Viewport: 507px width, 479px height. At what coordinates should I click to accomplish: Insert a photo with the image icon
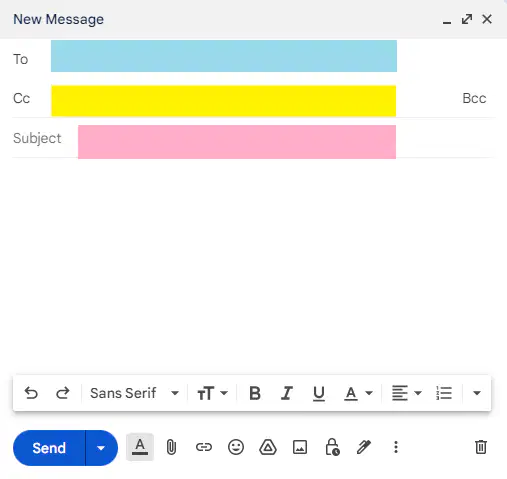click(300, 447)
